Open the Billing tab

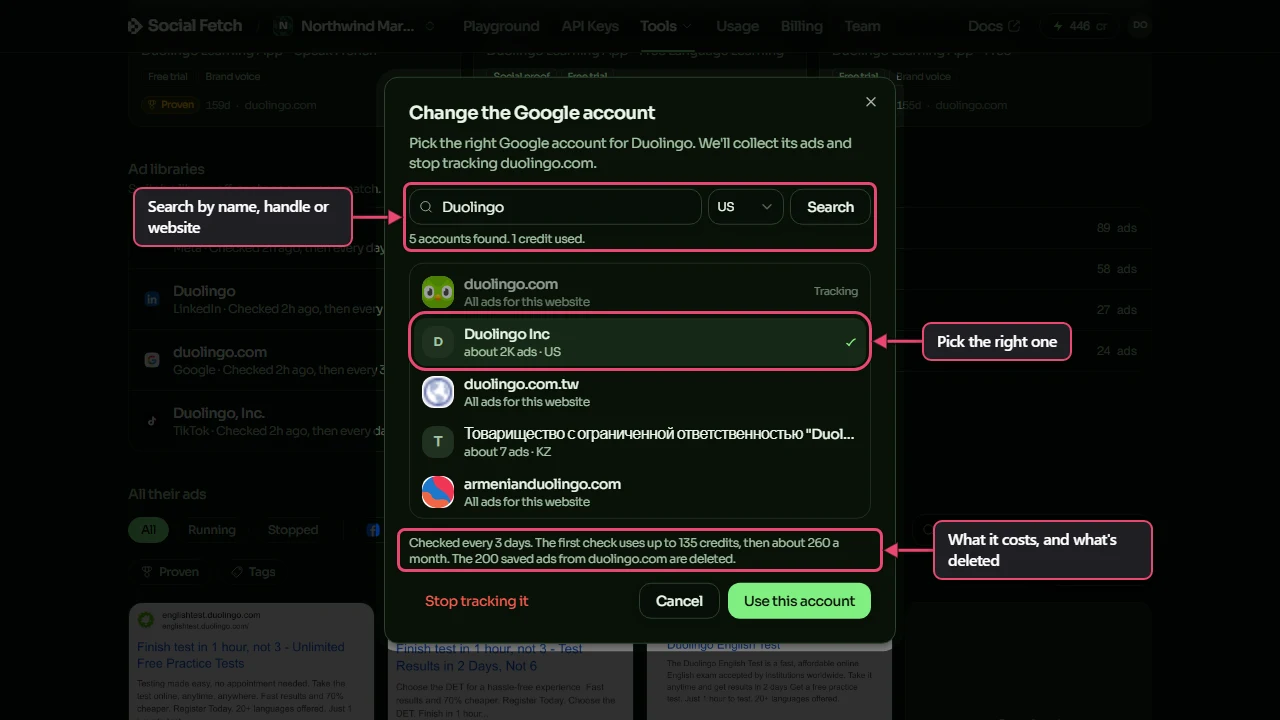[x=801, y=26]
